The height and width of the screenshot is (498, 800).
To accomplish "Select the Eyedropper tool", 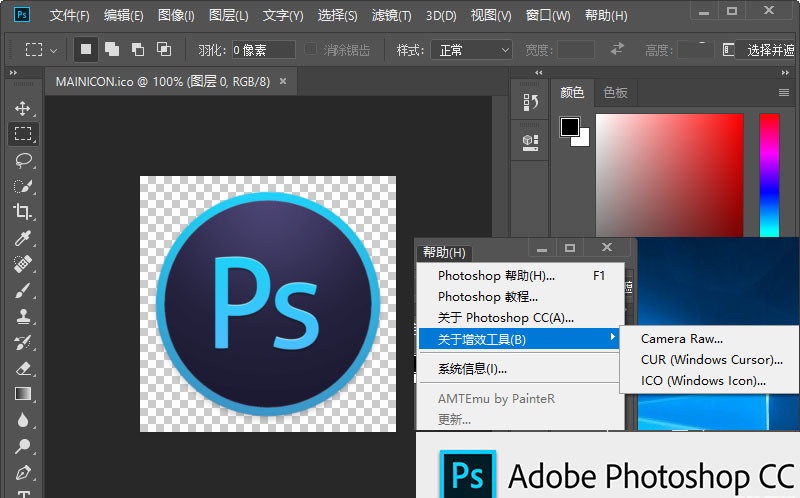I will coord(22,238).
